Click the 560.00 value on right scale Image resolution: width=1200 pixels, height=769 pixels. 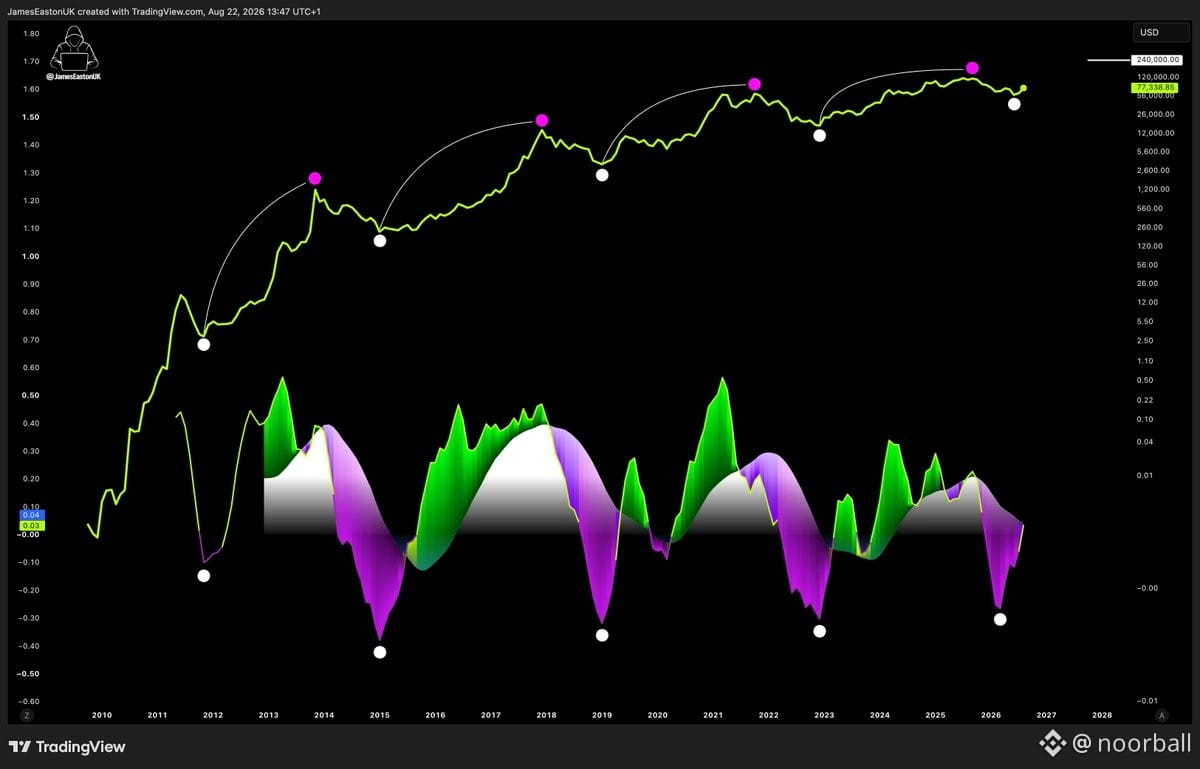(x=1150, y=208)
